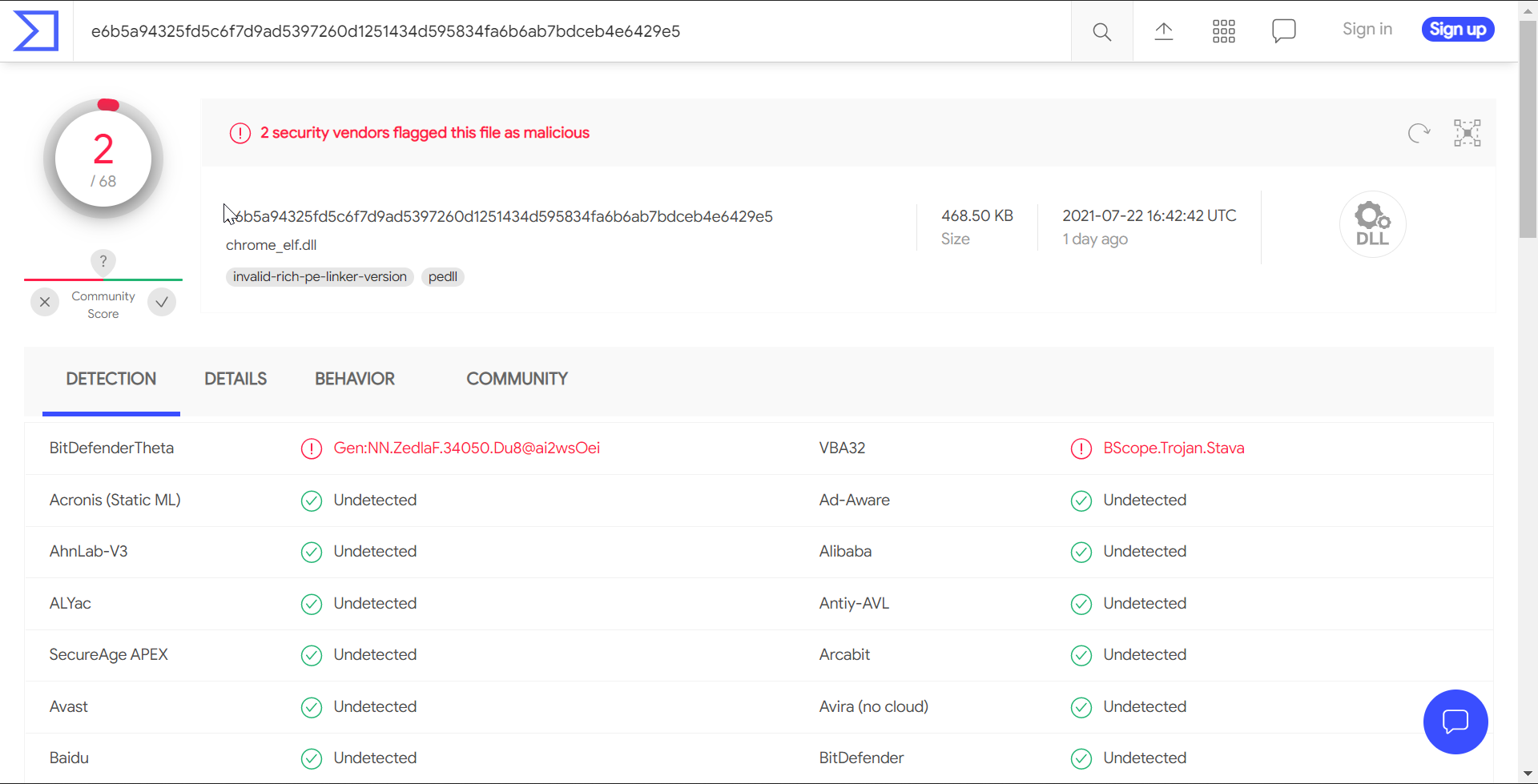Upvote the file as harmless with the checkmark
The image size is (1538, 784).
click(161, 302)
